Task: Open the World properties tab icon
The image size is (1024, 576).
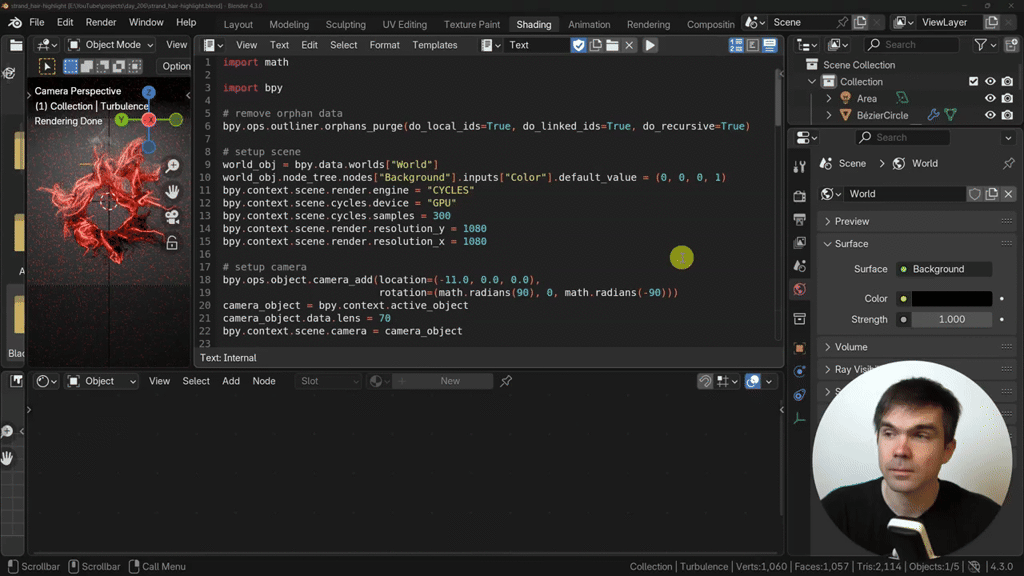Action: coord(799,289)
